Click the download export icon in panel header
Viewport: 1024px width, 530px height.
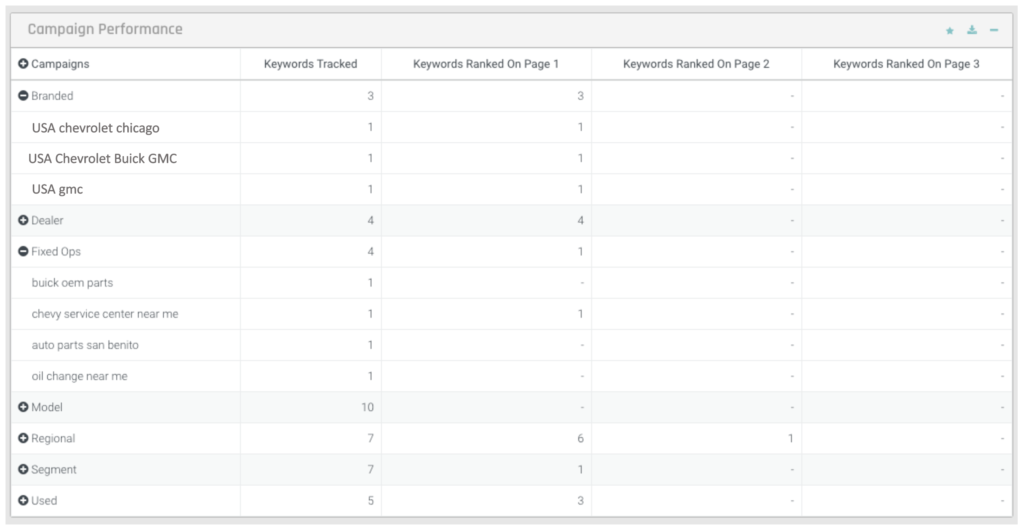click(x=972, y=30)
